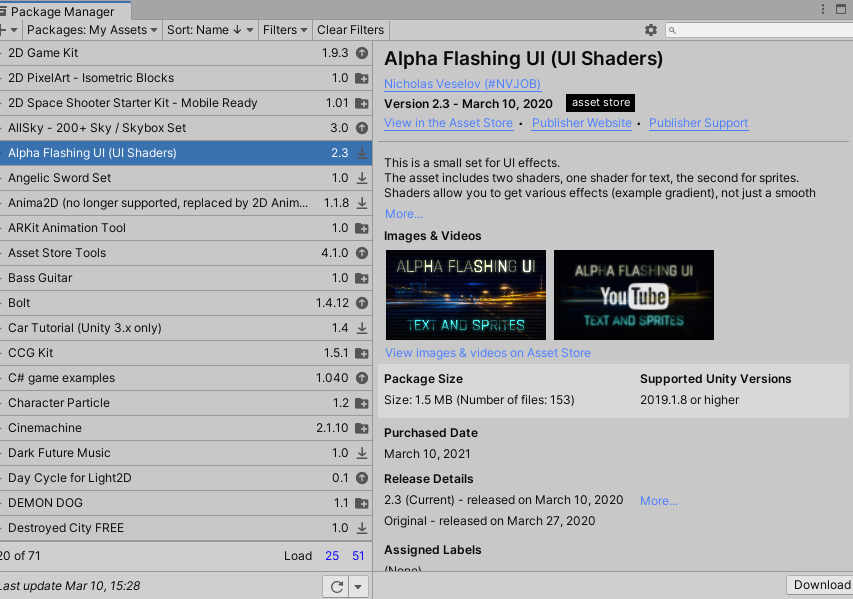Viewport: 853px width, 599px height.
Task: Open the YouTube video thumbnail
Action: pos(634,295)
